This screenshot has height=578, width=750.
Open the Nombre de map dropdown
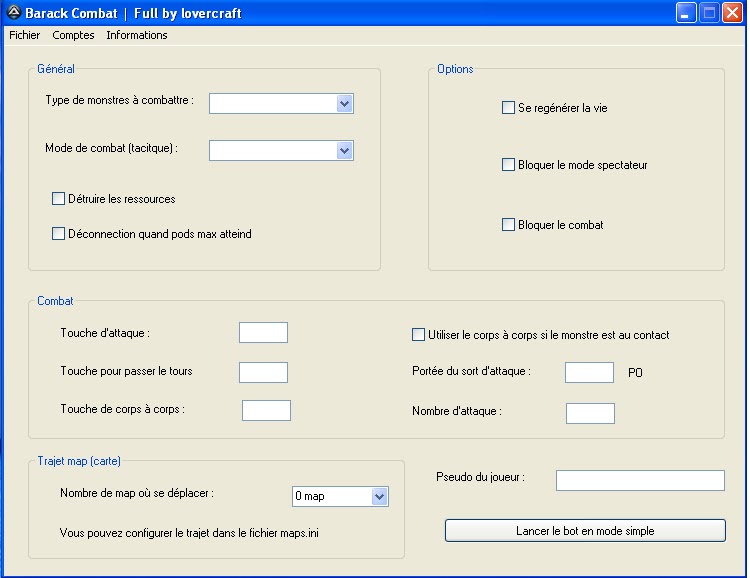pos(380,497)
